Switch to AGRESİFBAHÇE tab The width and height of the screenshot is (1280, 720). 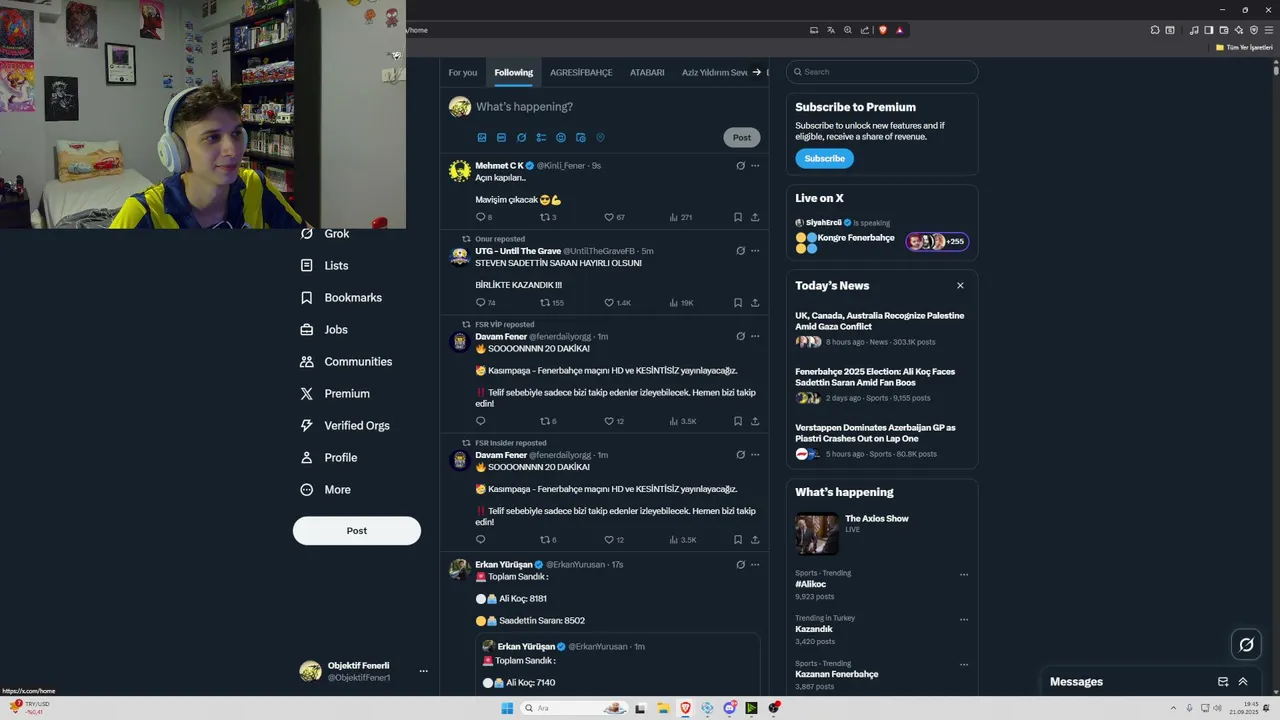point(581,73)
